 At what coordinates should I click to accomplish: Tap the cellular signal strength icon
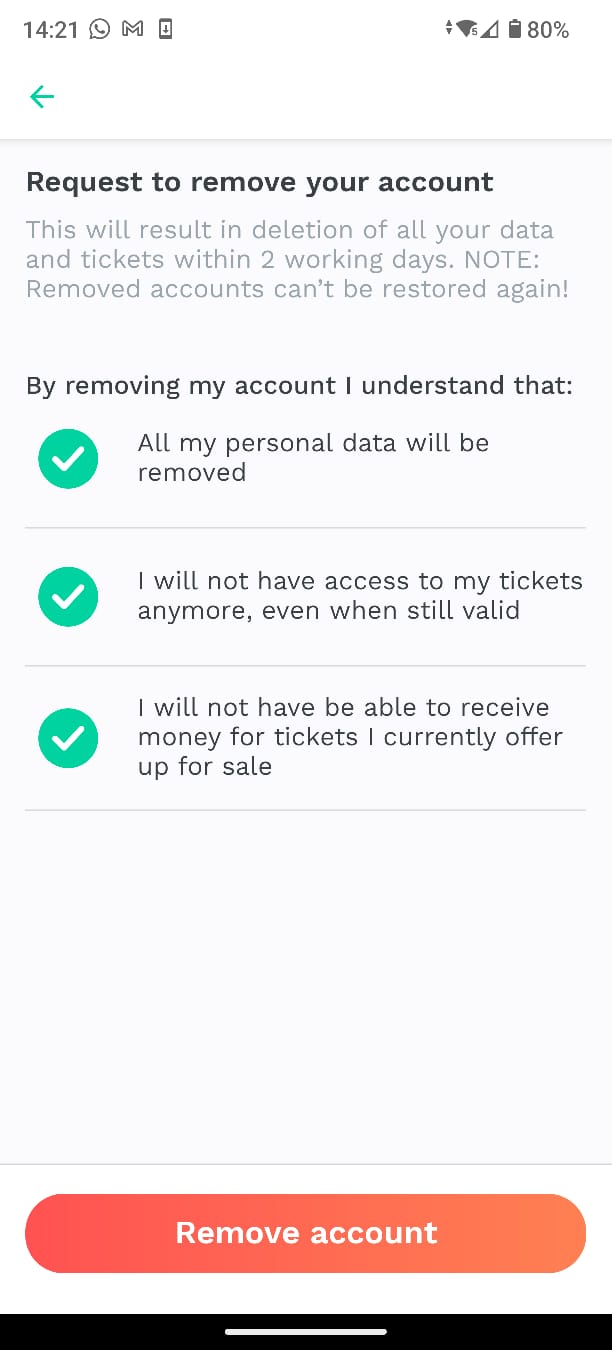click(489, 29)
